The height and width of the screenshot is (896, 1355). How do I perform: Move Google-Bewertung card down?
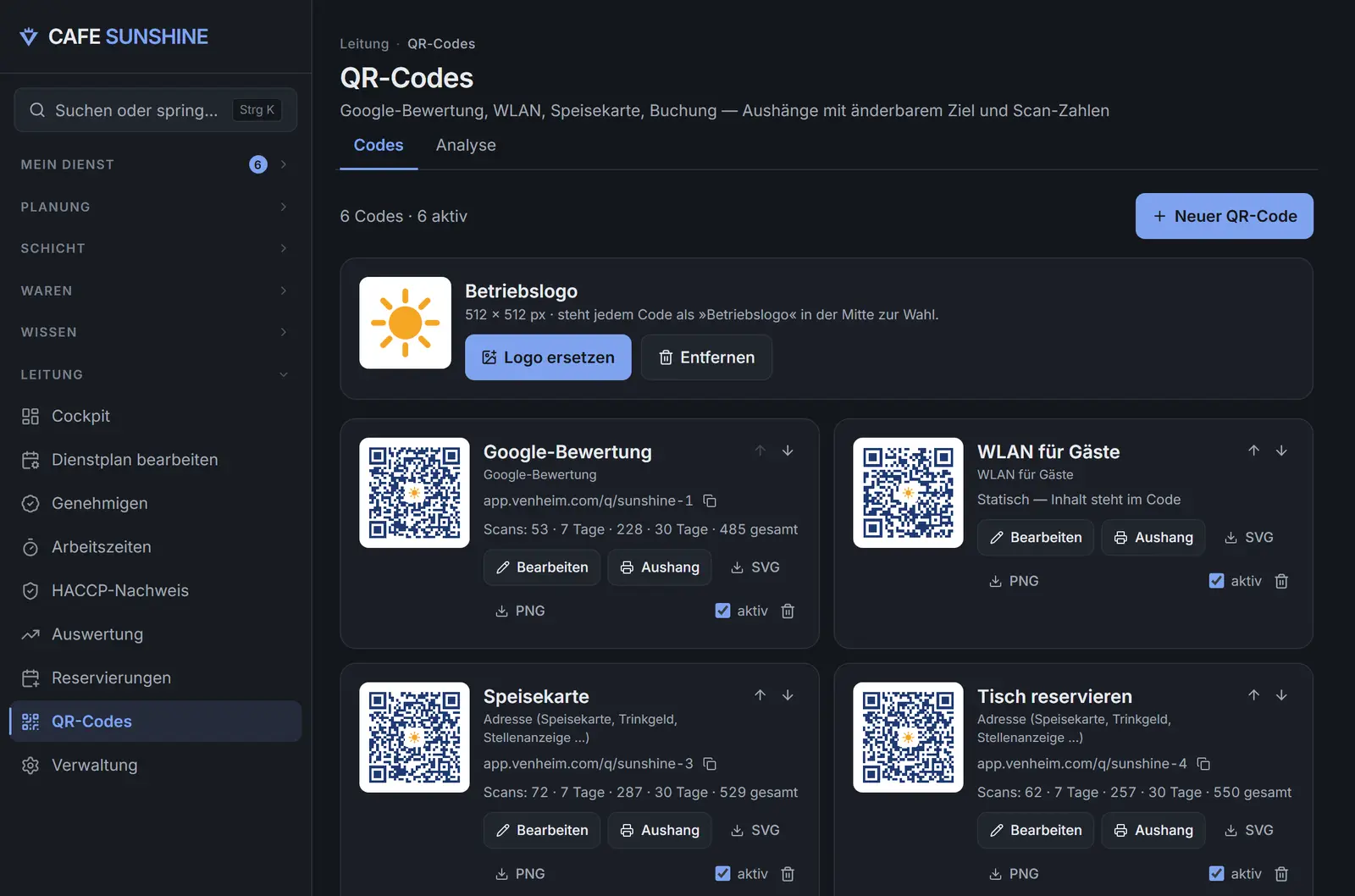[x=788, y=451]
